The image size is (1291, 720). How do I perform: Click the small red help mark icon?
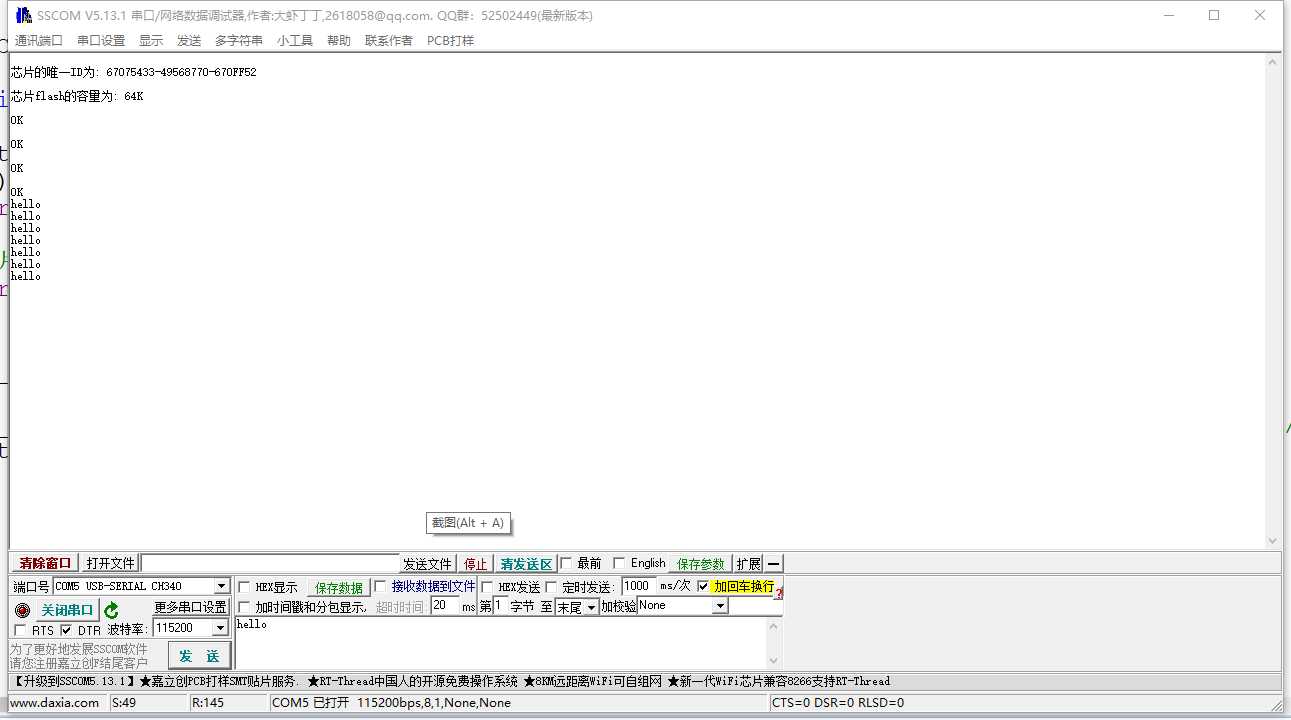point(778,594)
